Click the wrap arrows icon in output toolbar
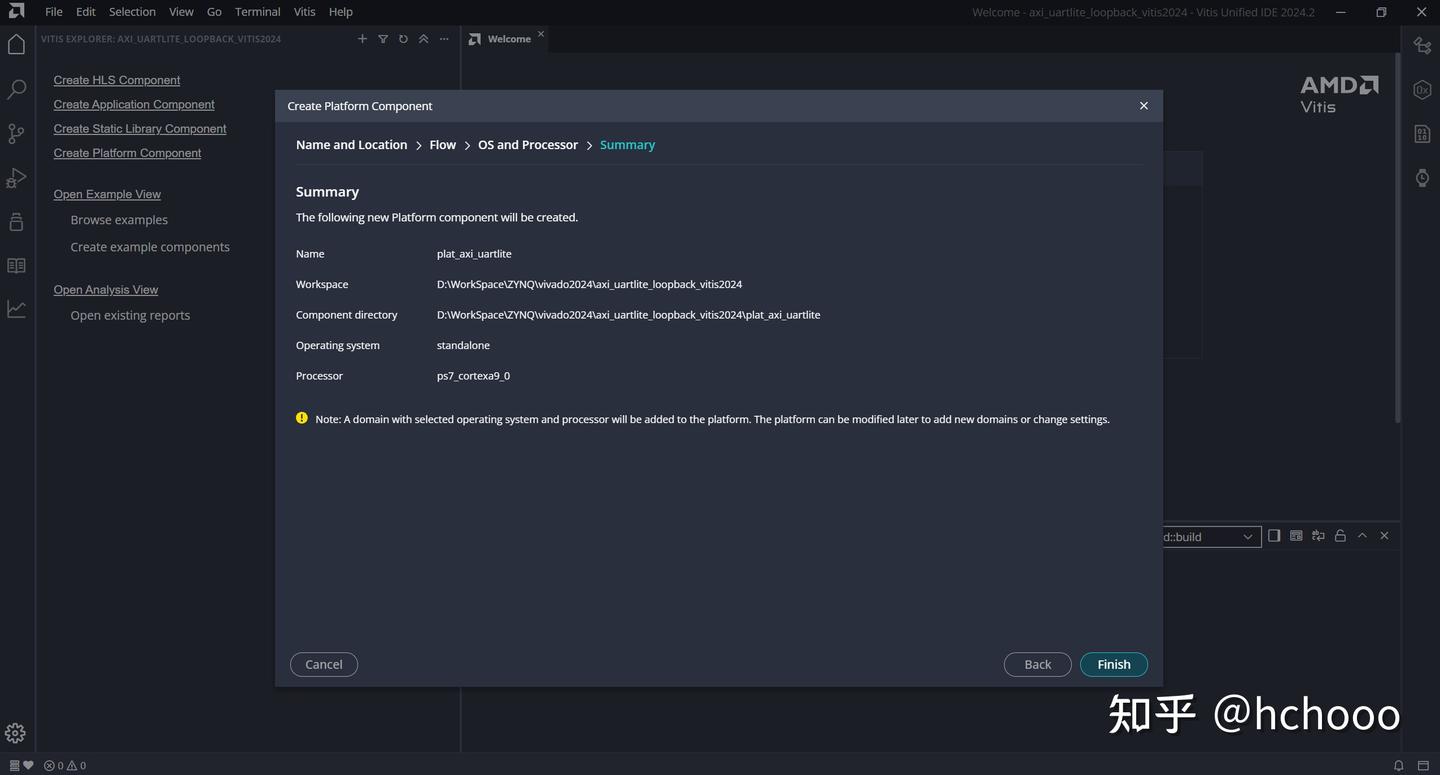1440x775 pixels. click(1318, 536)
